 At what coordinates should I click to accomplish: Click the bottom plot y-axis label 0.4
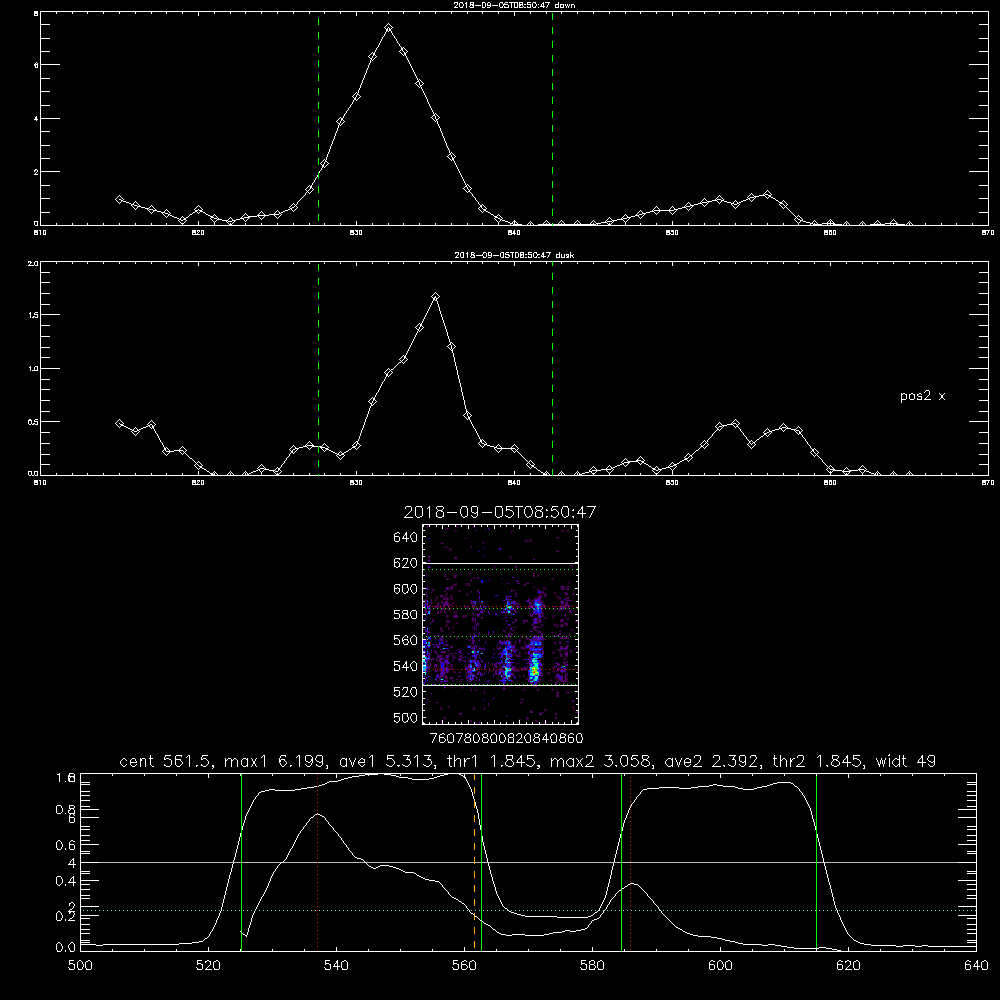[x=65, y=881]
